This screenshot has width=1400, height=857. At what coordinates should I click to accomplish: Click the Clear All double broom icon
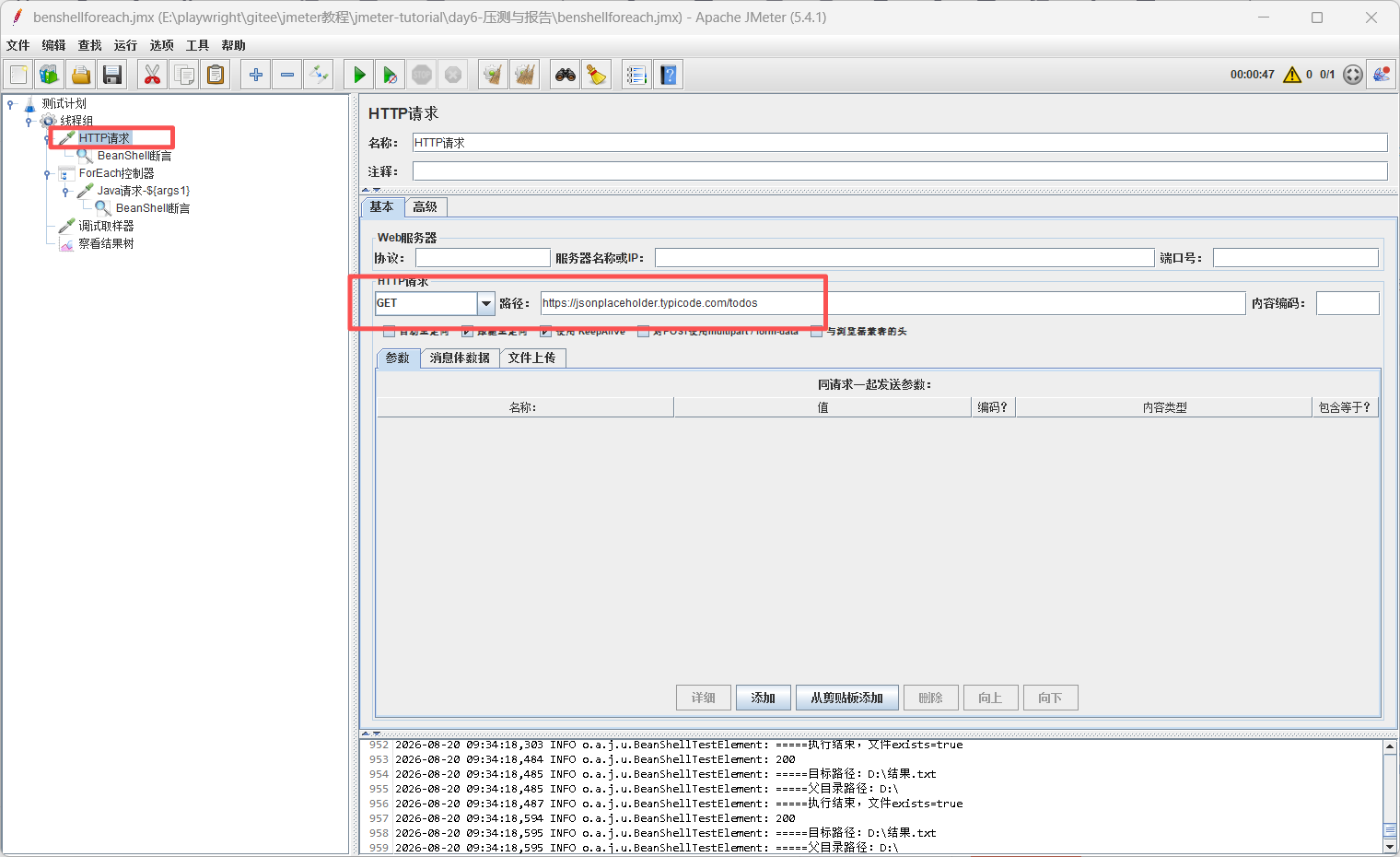pyautogui.click(x=525, y=75)
